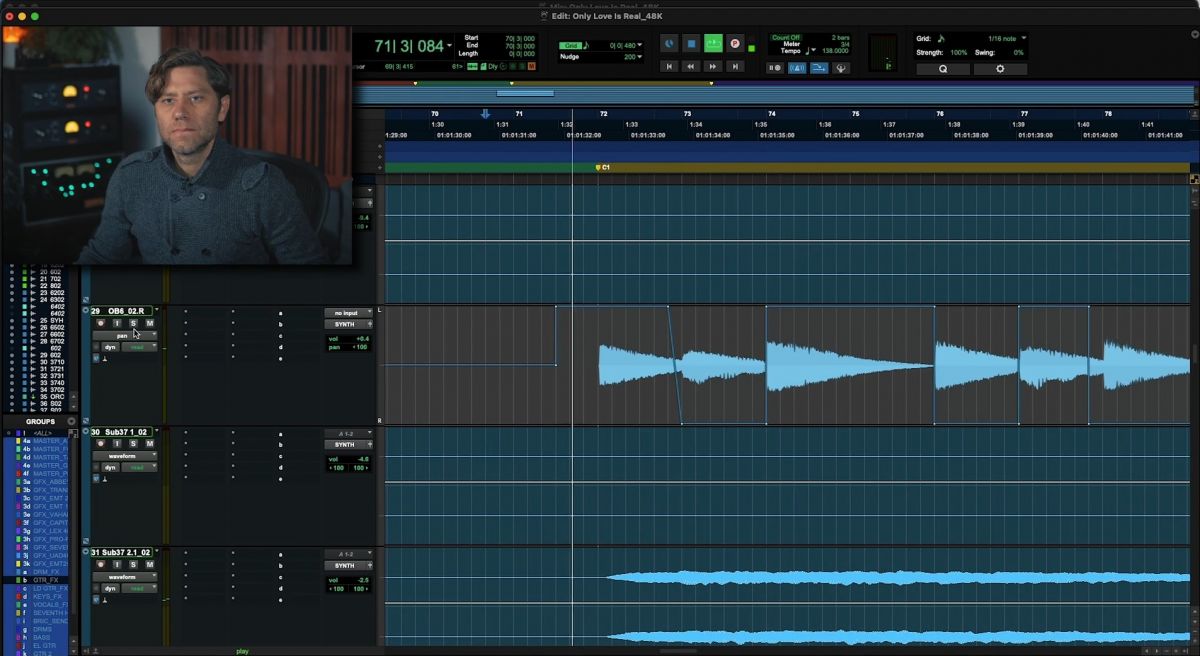Screen dimensions: 1200x656
Task: Open the read automation mode menu on Sub37 1_02
Action: (139, 467)
